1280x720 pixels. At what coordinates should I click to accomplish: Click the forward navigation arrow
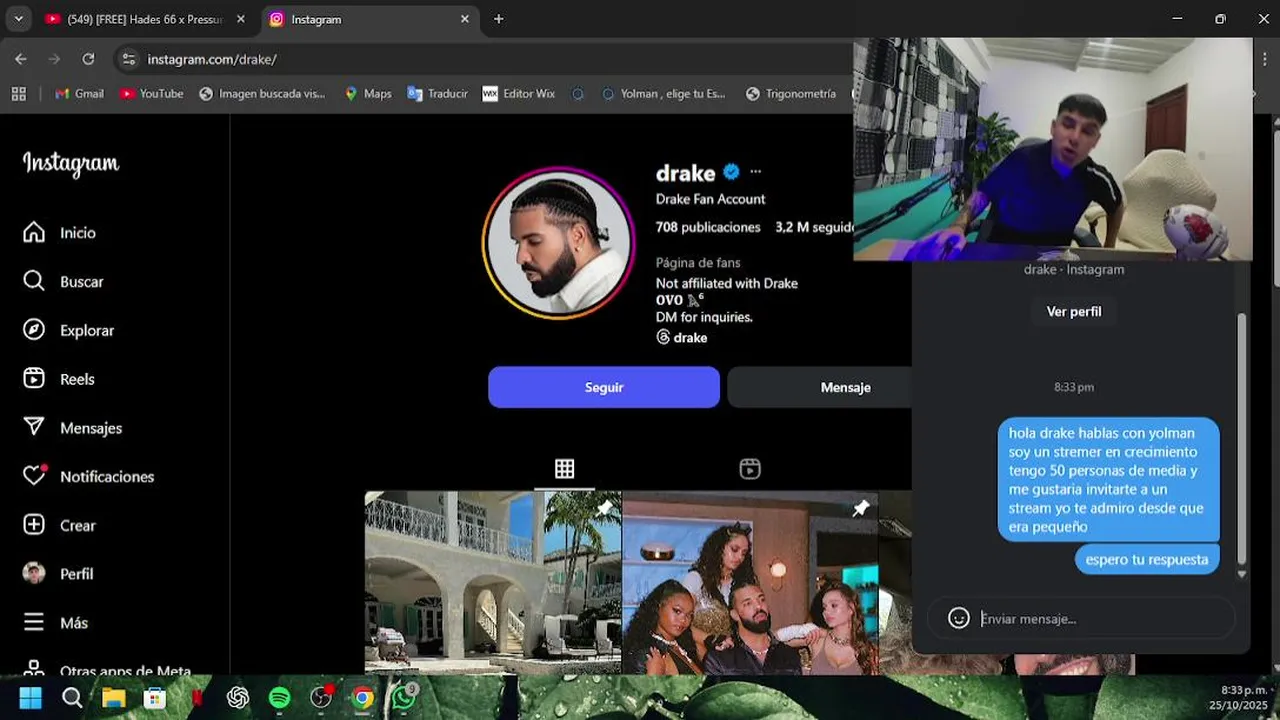(x=54, y=59)
